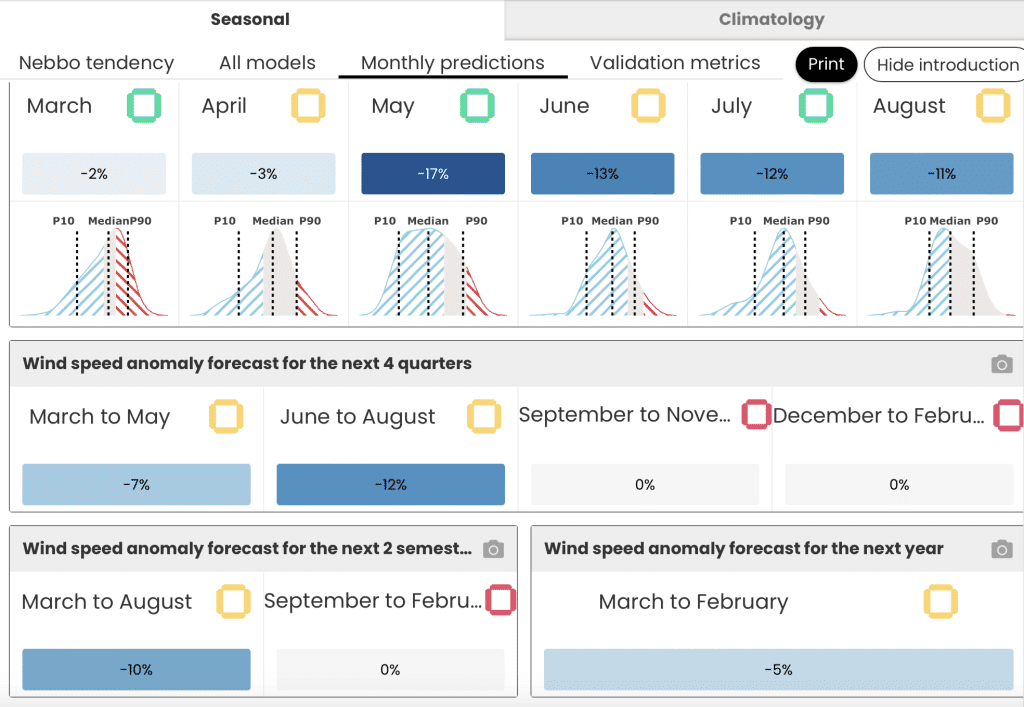Click camera icon for next year forecast

[x=1001, y=549]
